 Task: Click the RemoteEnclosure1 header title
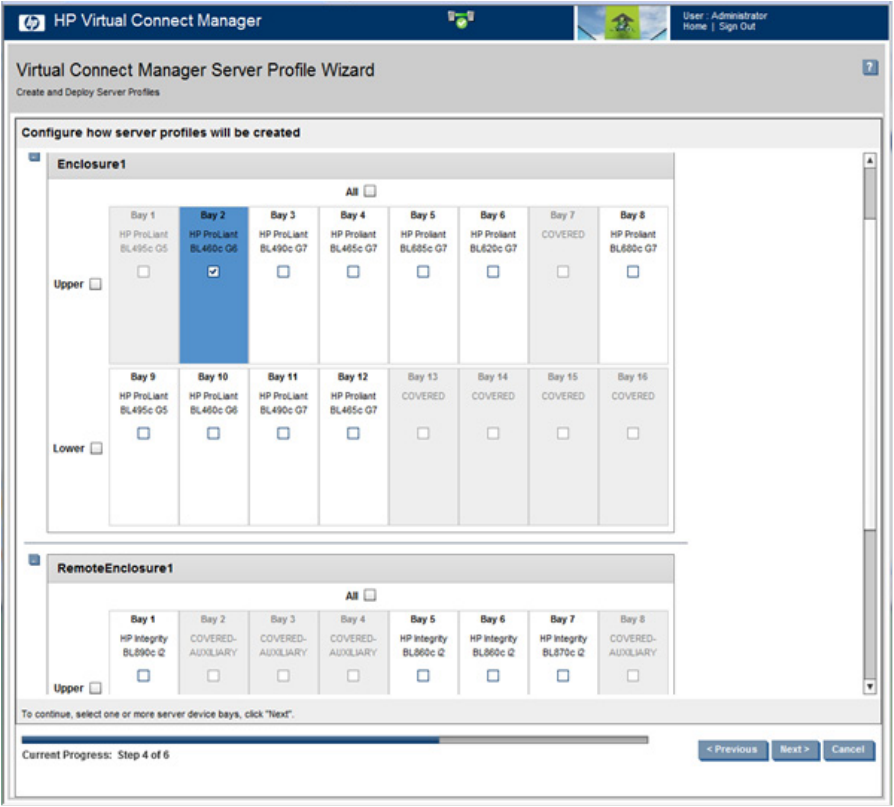pyautogui.click(x=115, y=568)
